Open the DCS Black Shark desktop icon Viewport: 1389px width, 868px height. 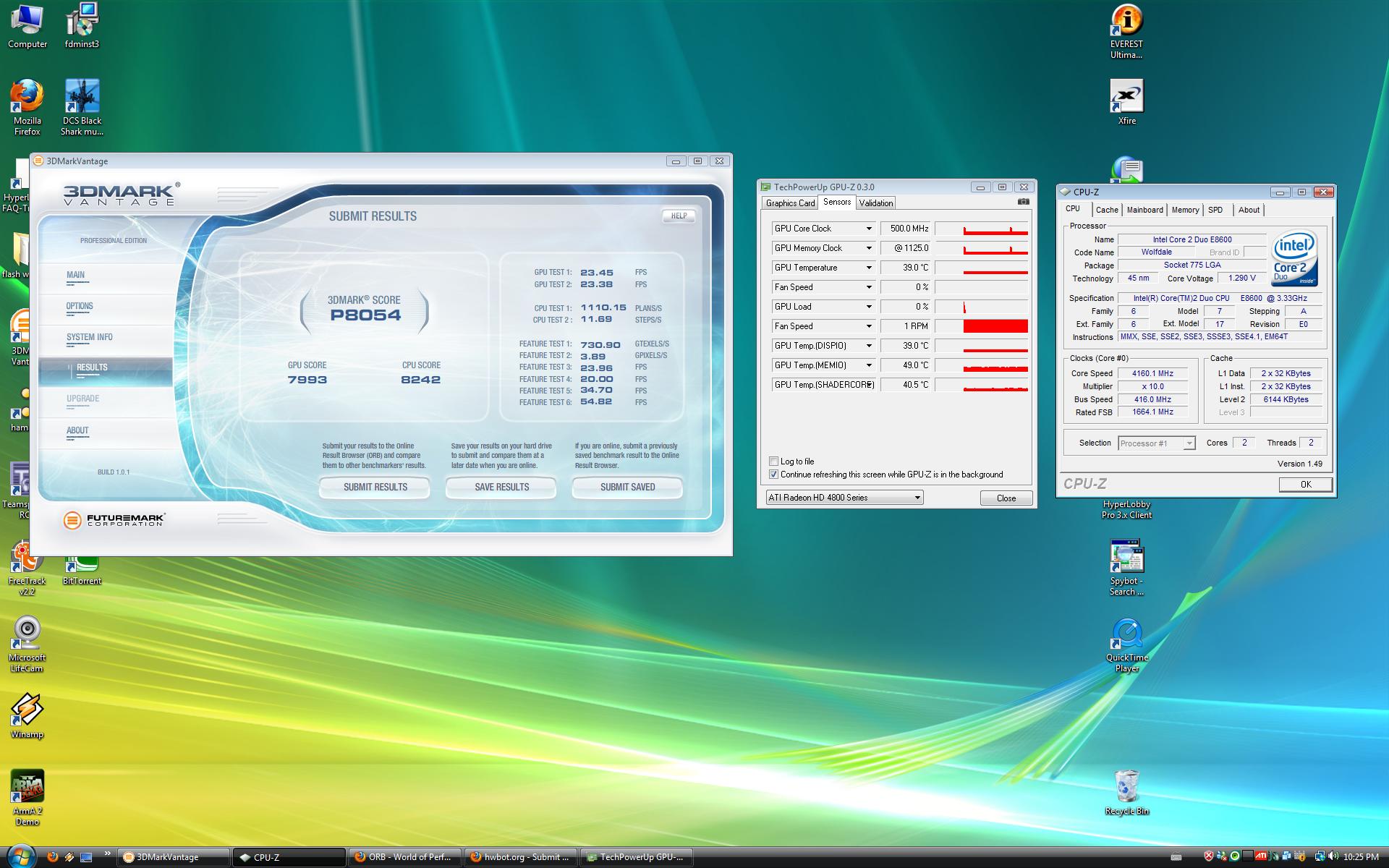82,107
